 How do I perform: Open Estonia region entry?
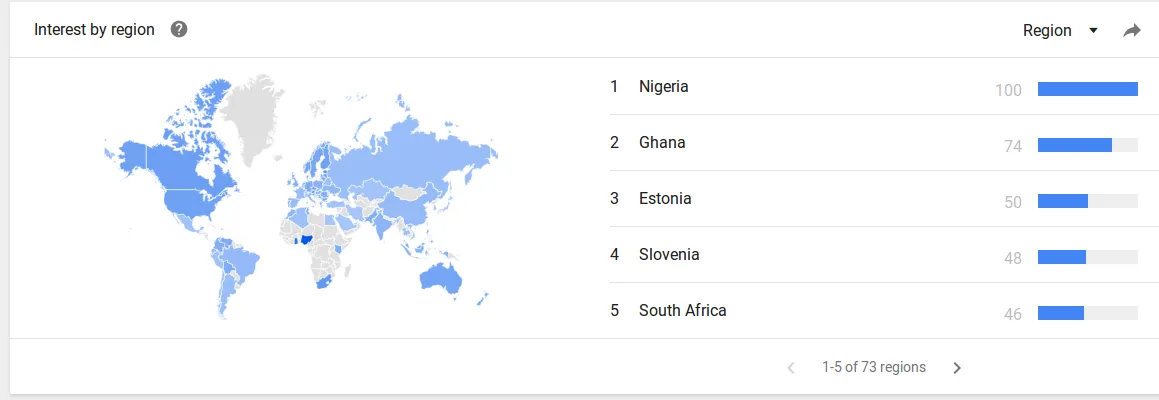tap(665, 198)
